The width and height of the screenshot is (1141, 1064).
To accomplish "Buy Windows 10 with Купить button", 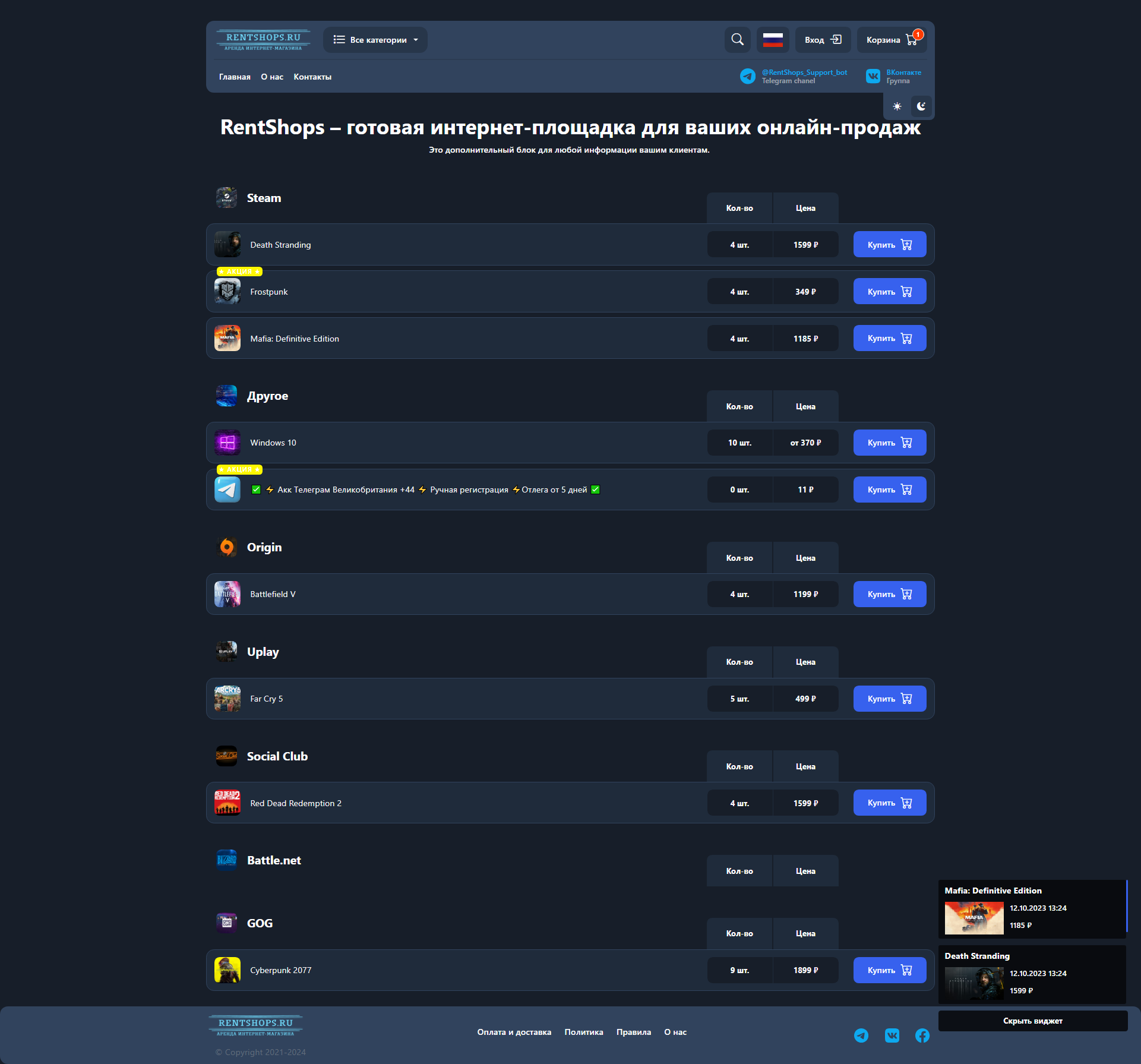I will coord(890,443).
